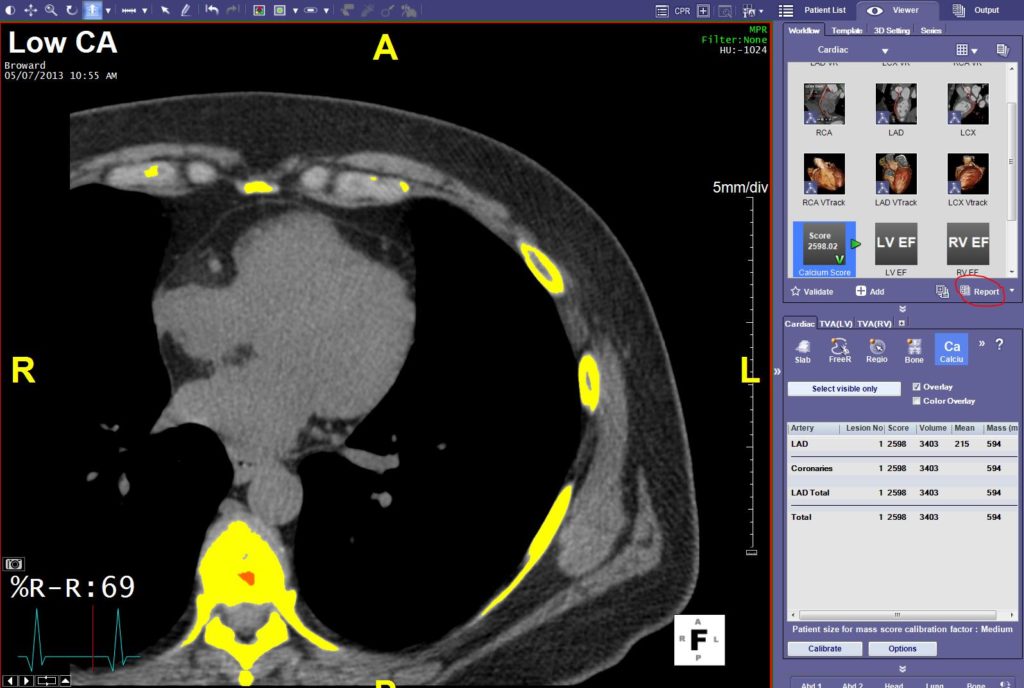Screen dimensions: 1024x688
Task: Select the rotate tool
Action: tap(72, 10)
